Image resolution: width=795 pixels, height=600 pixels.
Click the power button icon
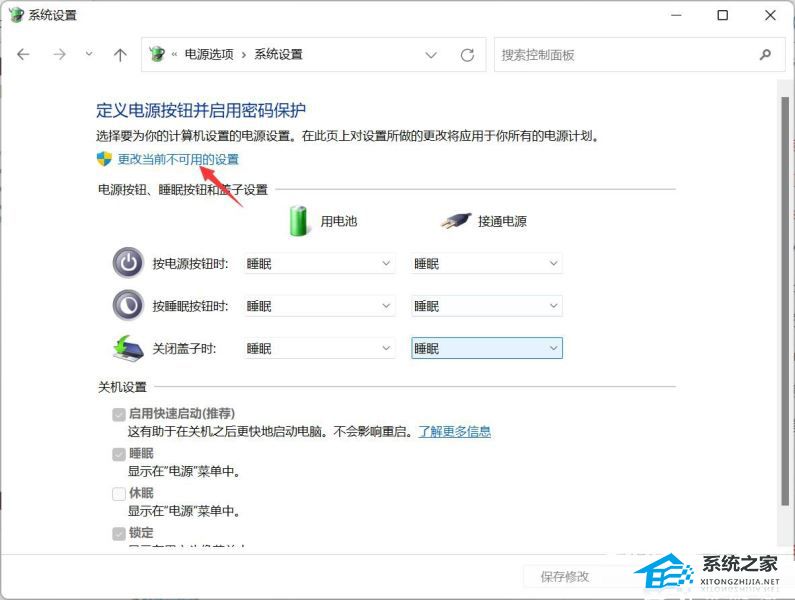[x=128, y=263]
